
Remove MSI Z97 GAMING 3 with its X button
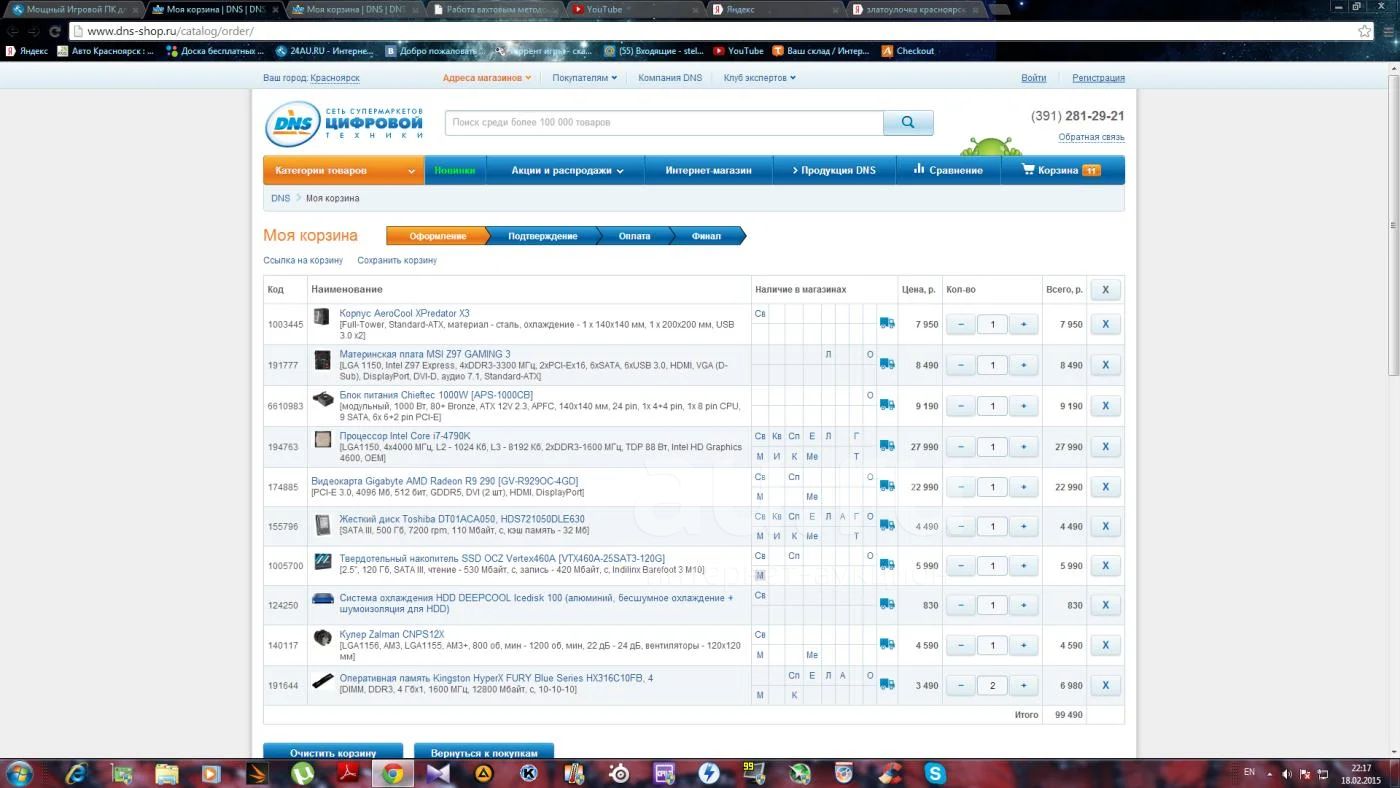click(1105, 365)
